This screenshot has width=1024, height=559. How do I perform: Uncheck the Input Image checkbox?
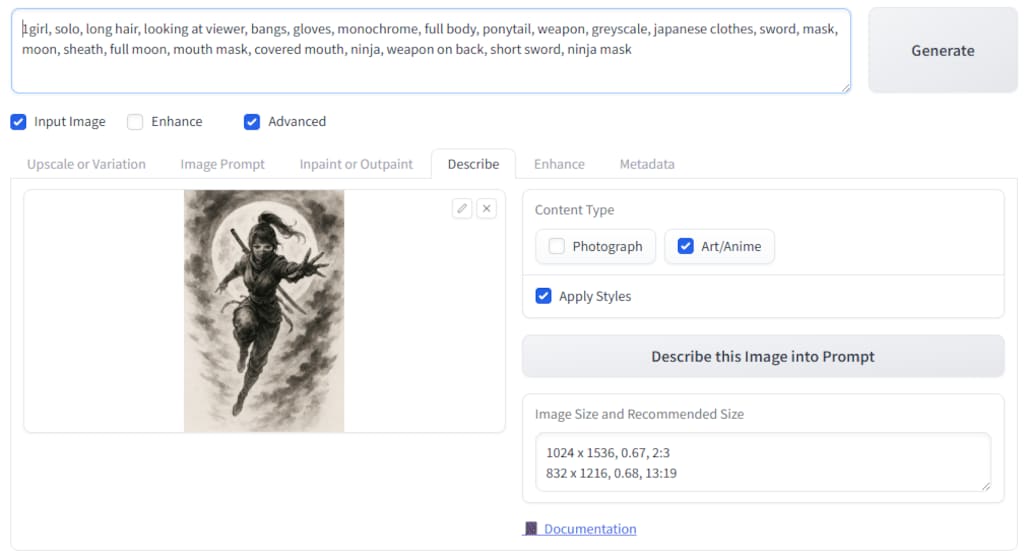point(18,122)
